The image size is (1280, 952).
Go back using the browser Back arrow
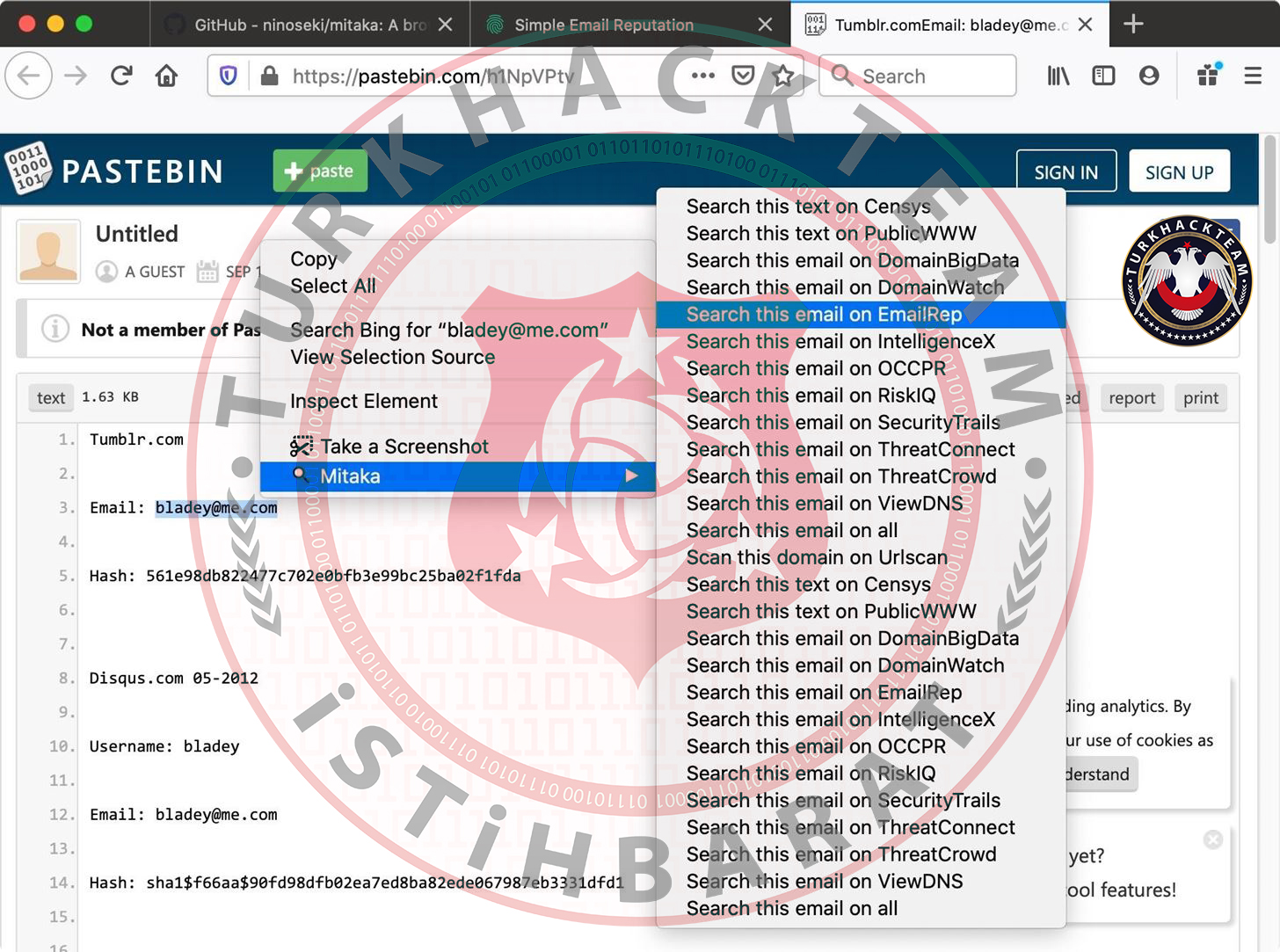coord(28,76)
